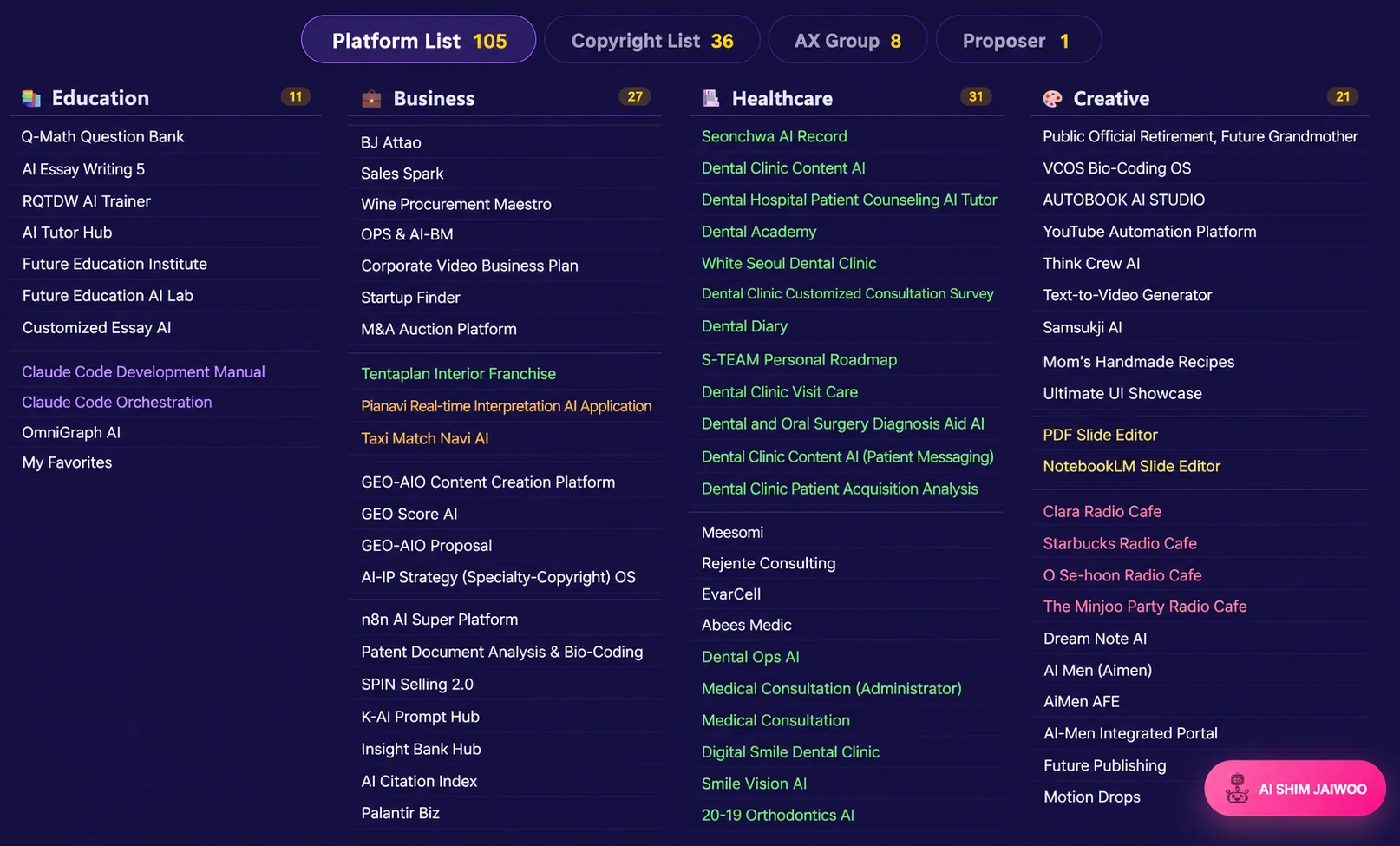Open Seonchwa AI Record
Viewport: 1400px width, 846px height.
coord(775,136)
